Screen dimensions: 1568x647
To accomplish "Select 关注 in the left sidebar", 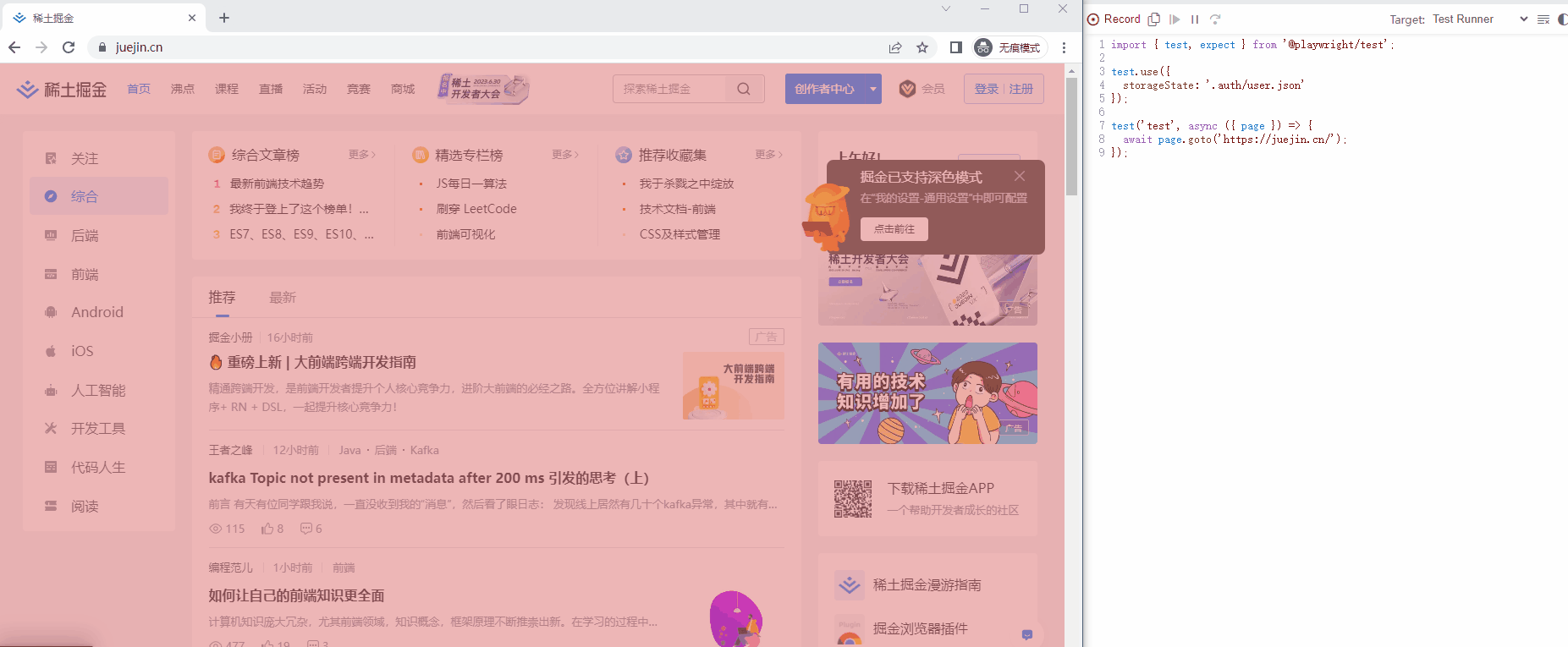I will (99, 158).
